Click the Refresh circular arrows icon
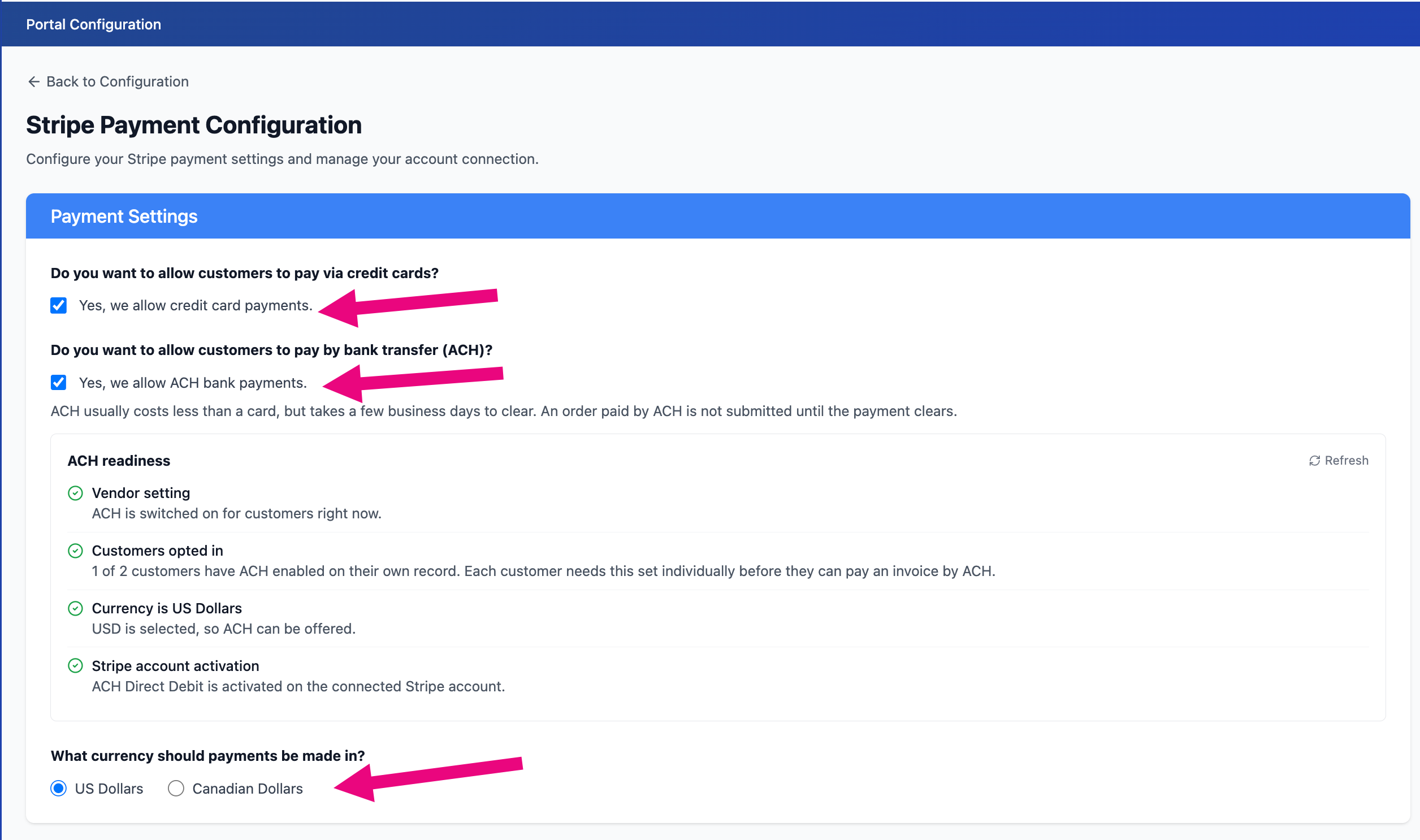The image size is (1420, 840). 1314,461
